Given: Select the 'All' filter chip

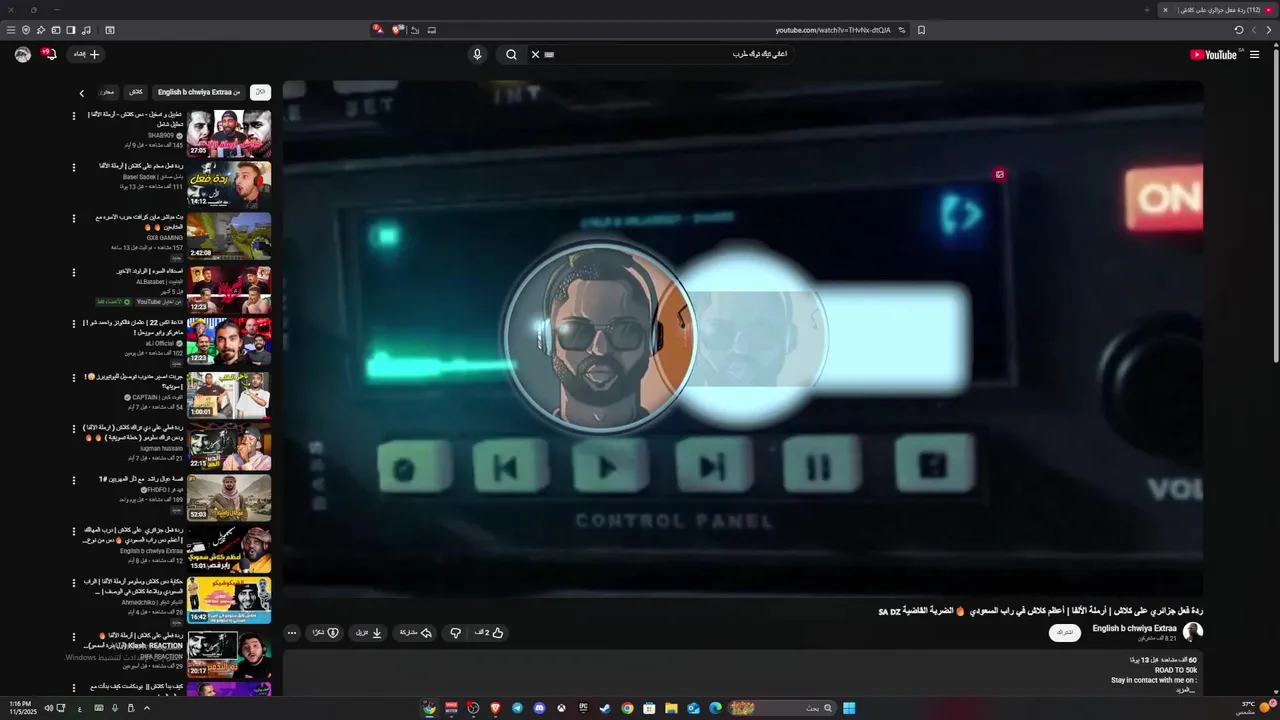Looking at the screenshot, I should pyautogui.click(x=260, y=92).
